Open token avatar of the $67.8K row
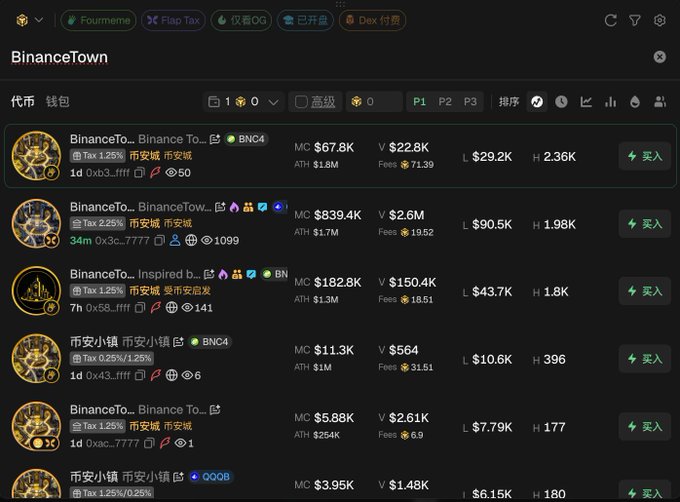The image size is (680, 502). click(x=36, y=156)
